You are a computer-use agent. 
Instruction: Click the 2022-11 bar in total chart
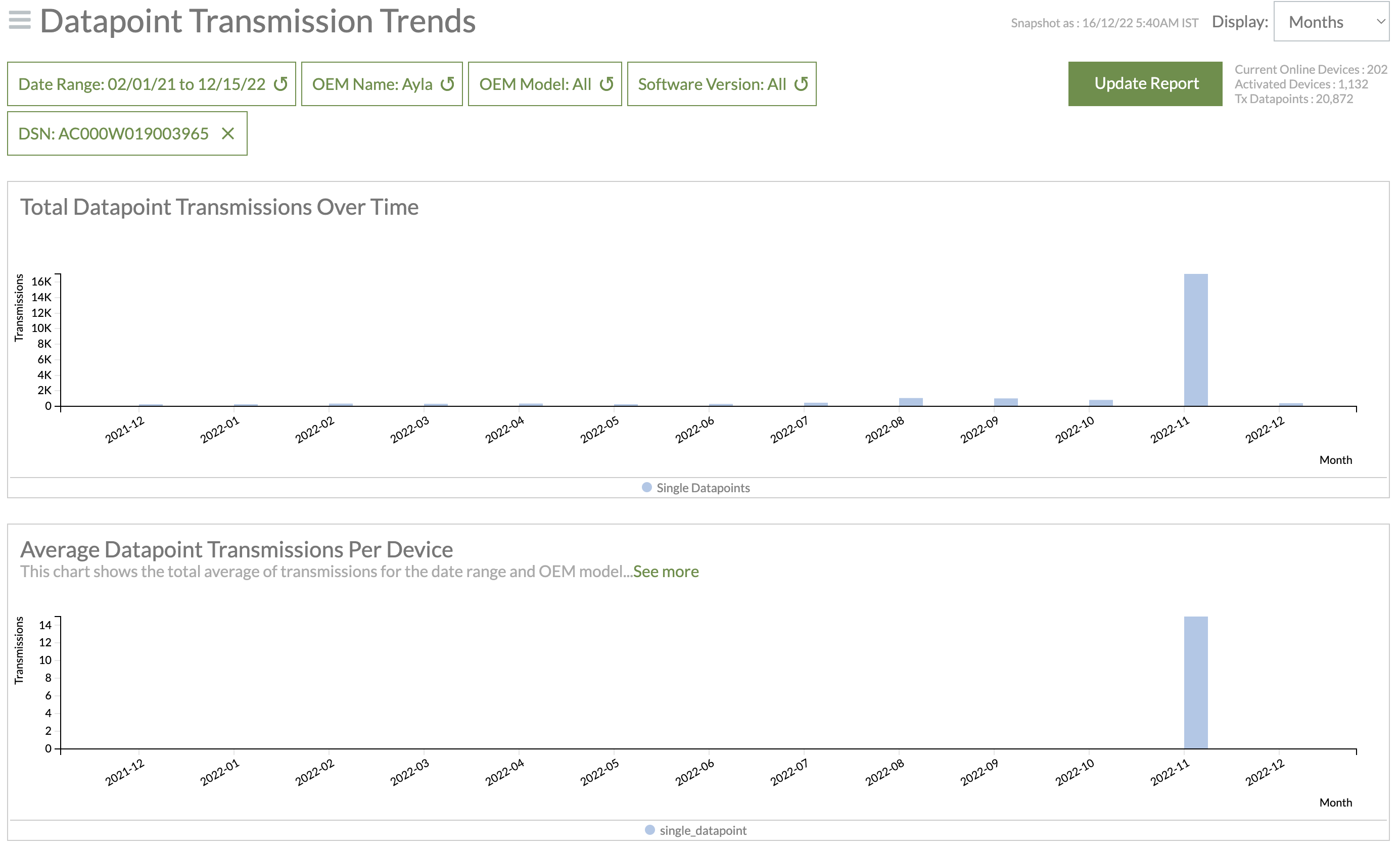pos(1195,340)
